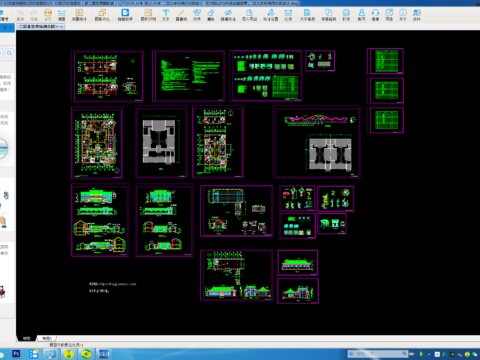Click the Print icon
Image resolution: width=480 pixels, height=360 pixels.
point(346,15)
